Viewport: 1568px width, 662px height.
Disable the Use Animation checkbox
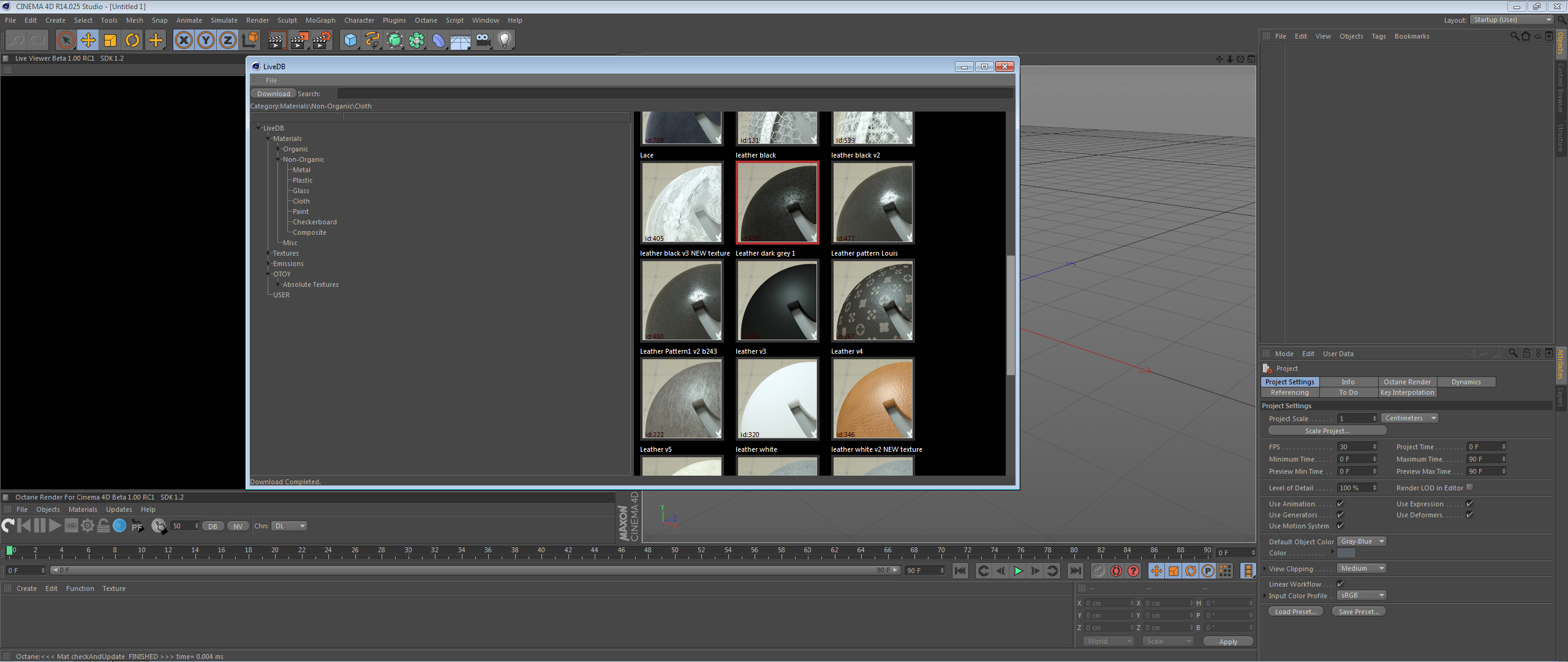tap(1340, 504)
